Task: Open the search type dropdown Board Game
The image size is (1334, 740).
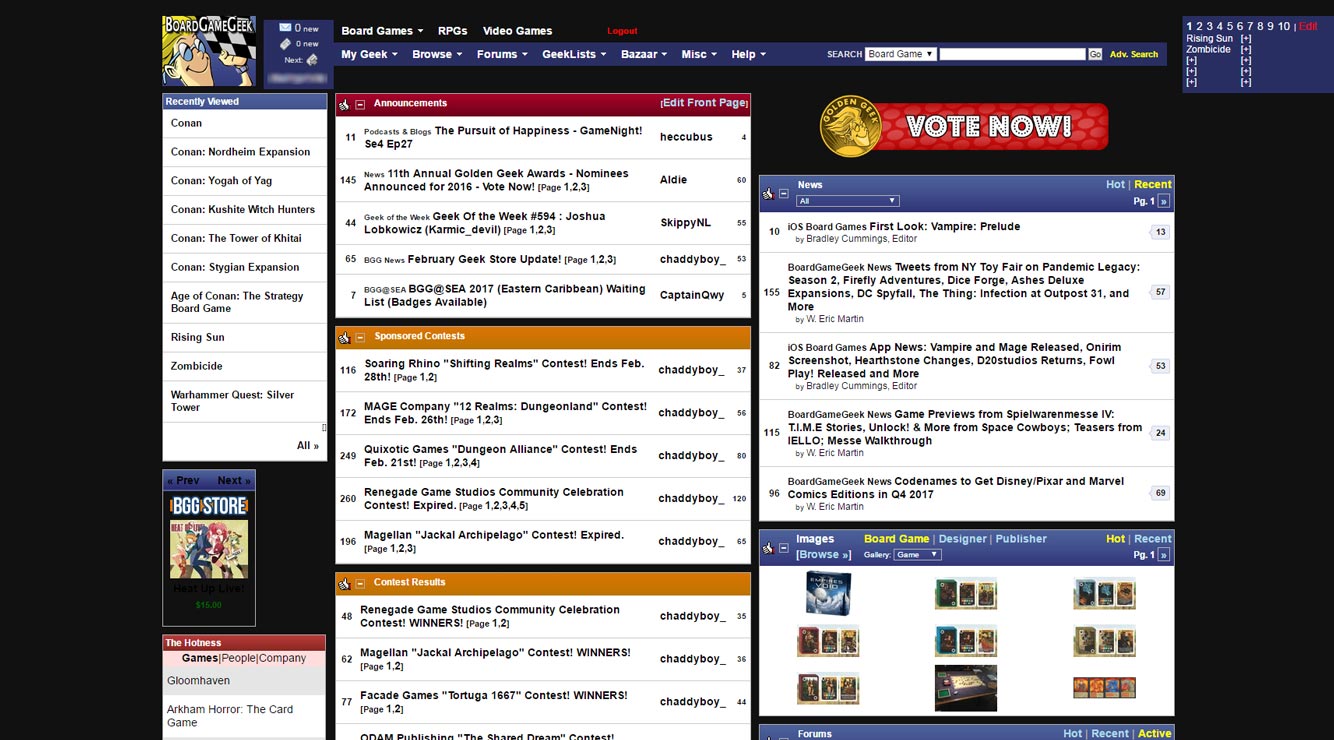Action: tap(901, 54)
